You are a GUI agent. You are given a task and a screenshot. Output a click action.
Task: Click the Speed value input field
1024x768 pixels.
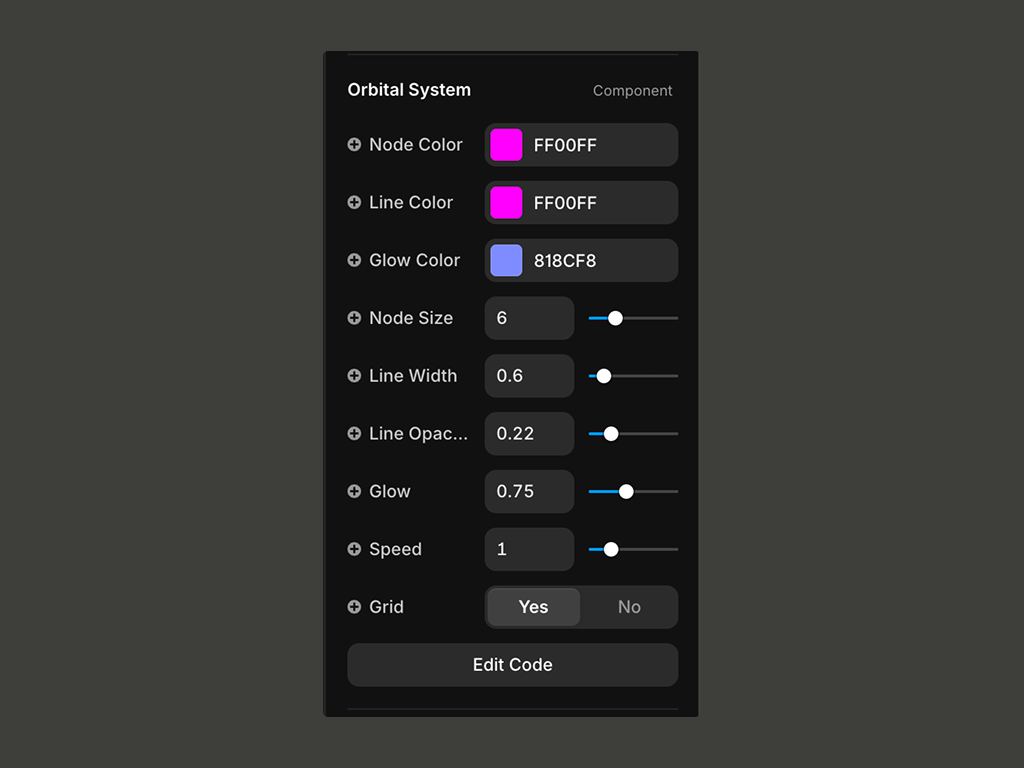coord(529,549)
